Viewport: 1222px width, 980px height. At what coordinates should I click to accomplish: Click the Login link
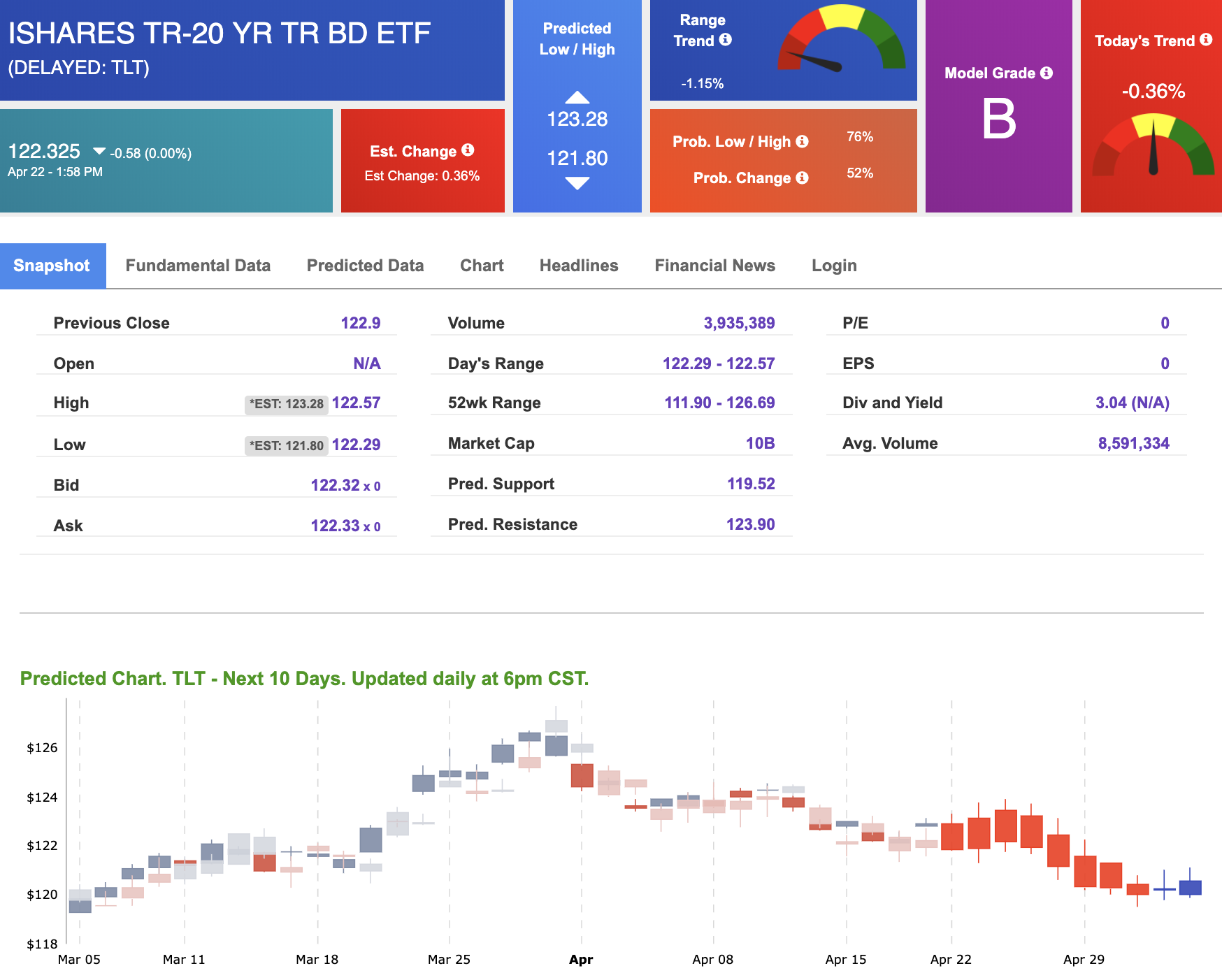(834, 266)
